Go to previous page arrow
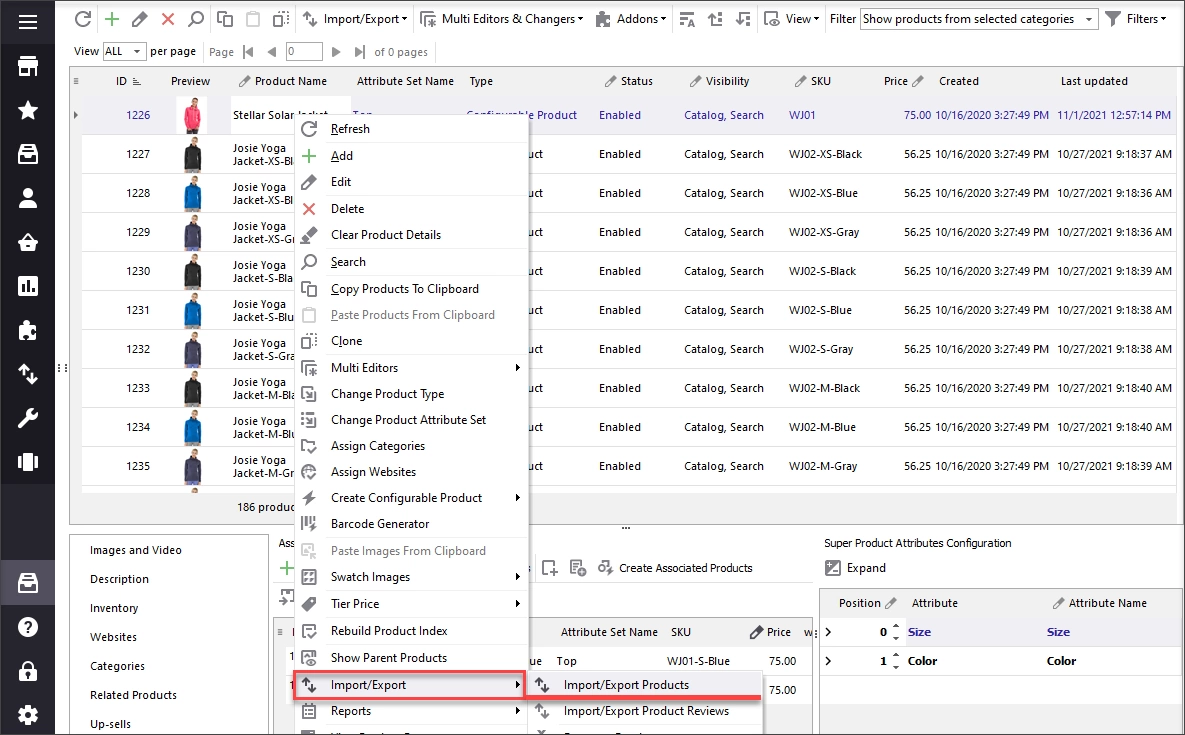Screen dimensions: 1185x735 [271, 52]
